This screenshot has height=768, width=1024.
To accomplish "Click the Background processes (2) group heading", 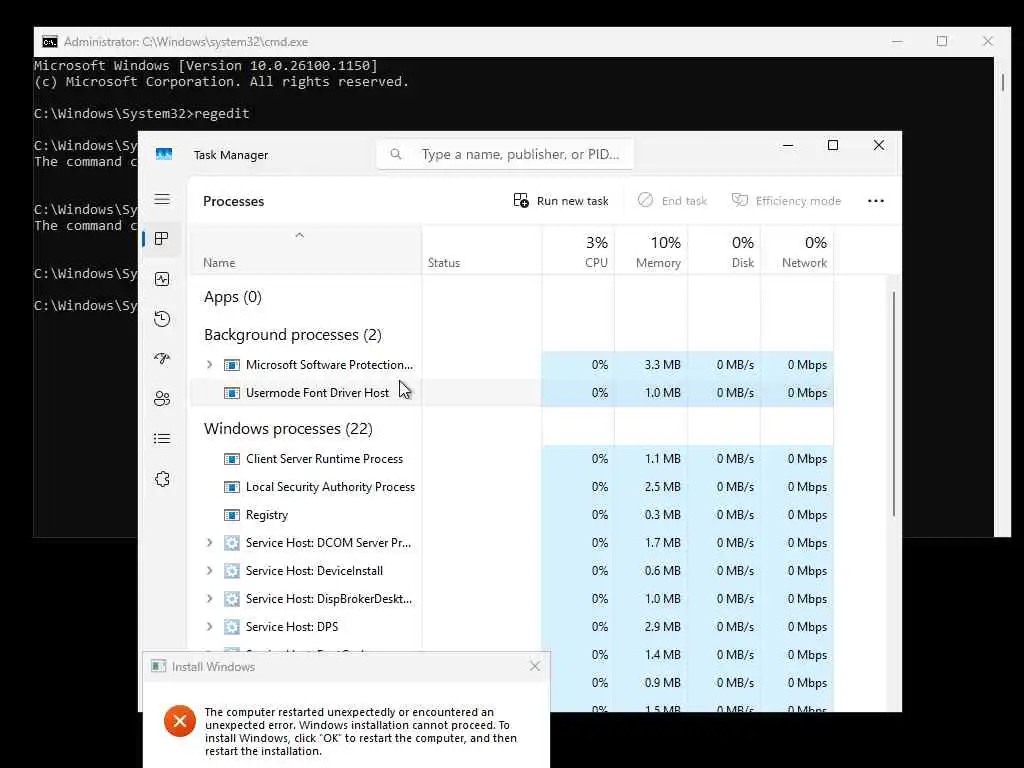I will point(293,335).
